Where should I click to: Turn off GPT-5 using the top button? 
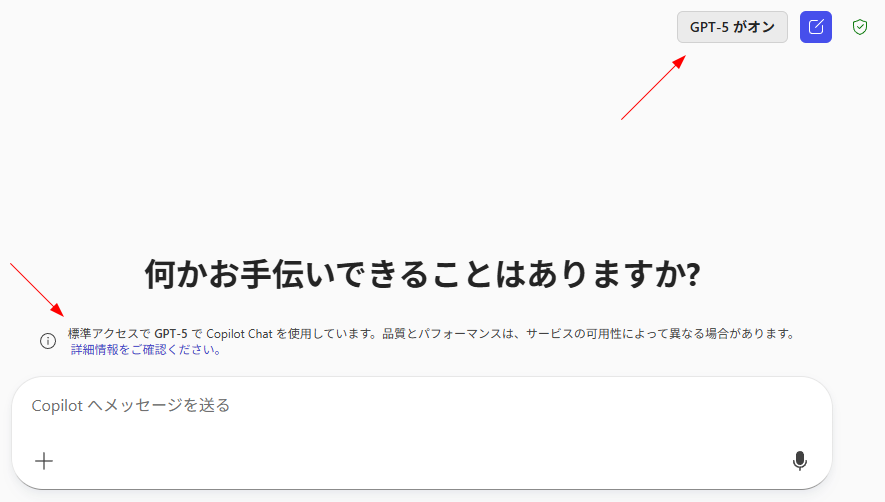coord(732,27)
